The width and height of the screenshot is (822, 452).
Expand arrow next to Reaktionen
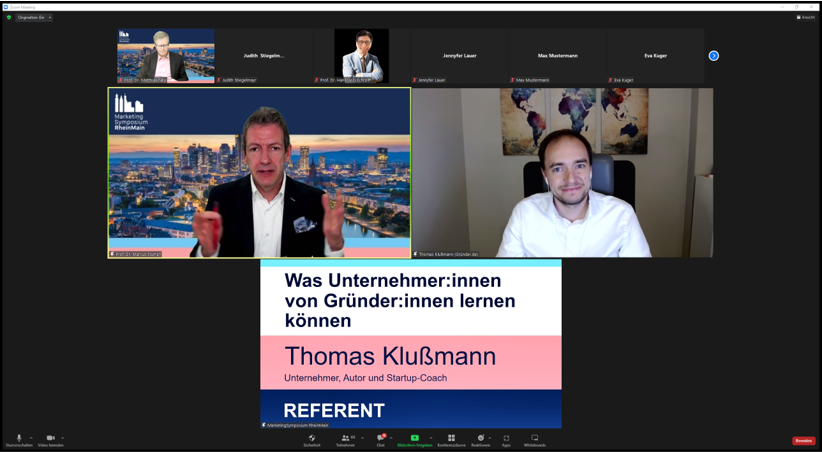[490, 437]
